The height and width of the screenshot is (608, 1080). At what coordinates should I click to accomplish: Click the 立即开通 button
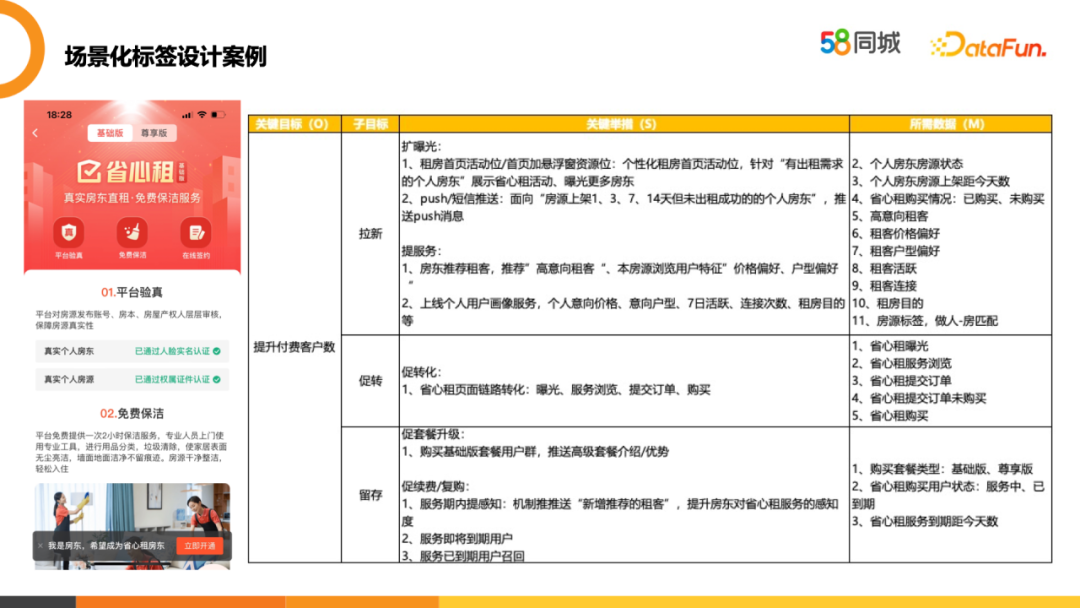[x=201, y=544]
